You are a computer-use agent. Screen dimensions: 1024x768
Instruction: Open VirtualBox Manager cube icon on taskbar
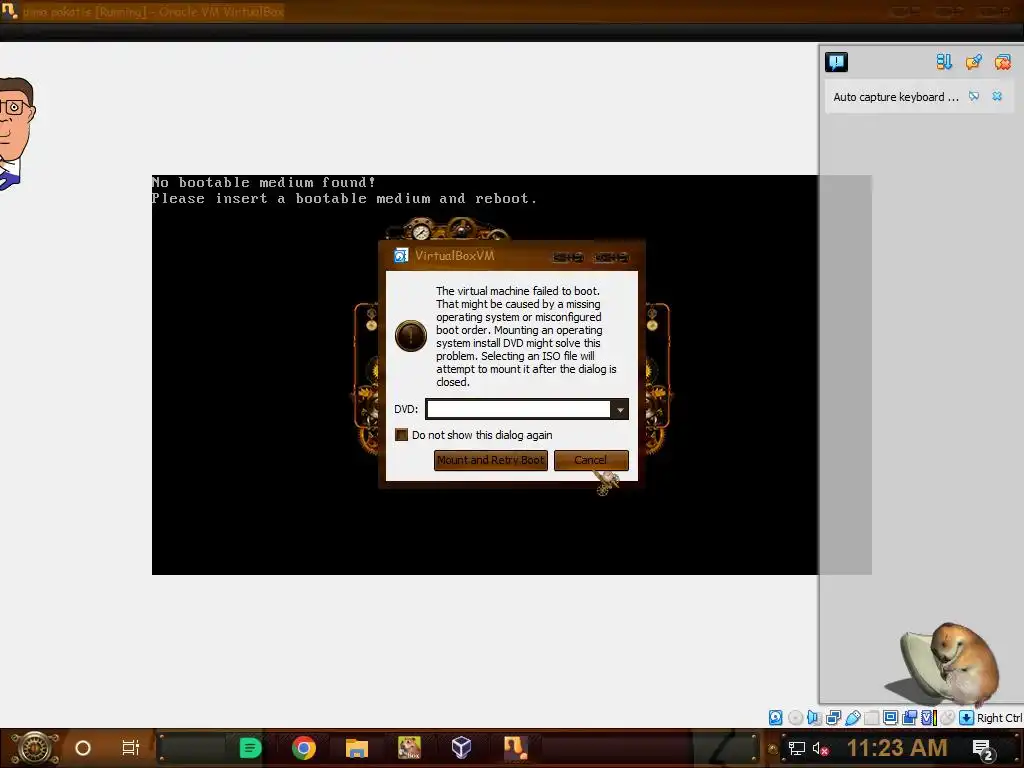(462, 748)
